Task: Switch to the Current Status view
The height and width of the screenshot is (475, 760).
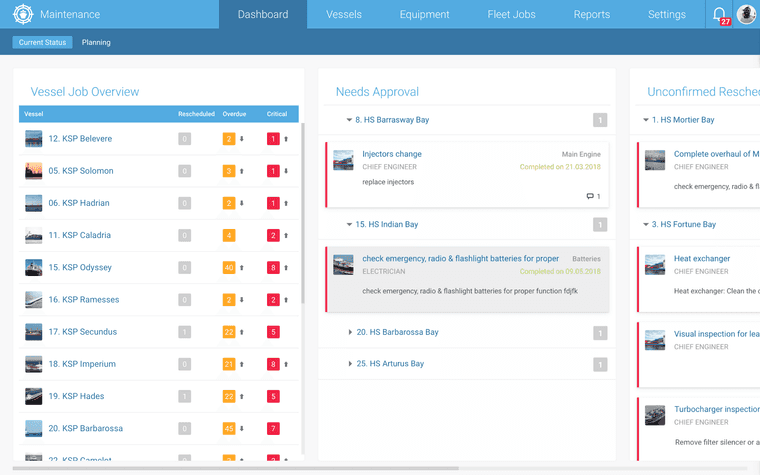Action: [43, 43]
